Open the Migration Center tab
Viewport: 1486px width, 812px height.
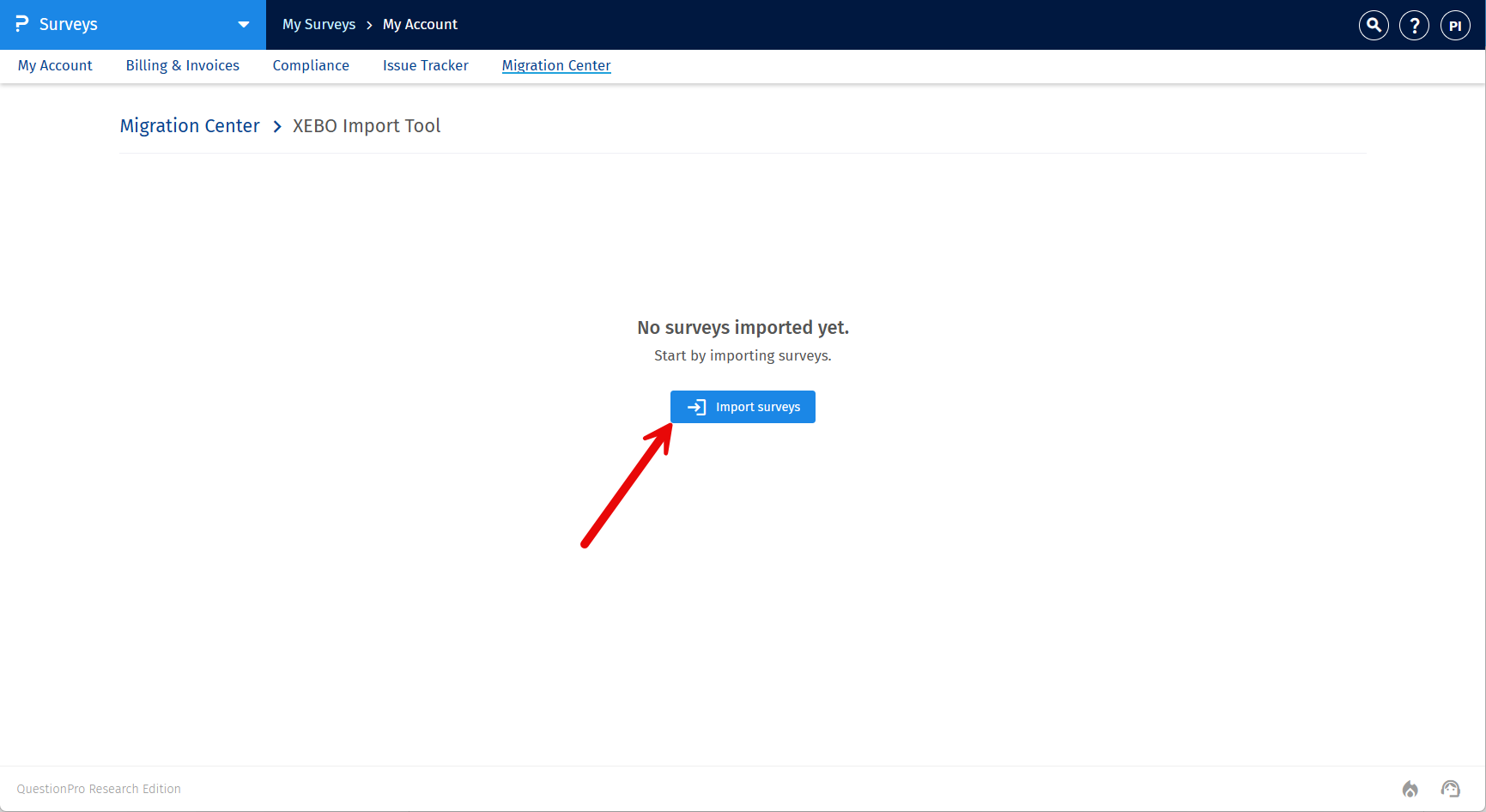coord(555,65)
